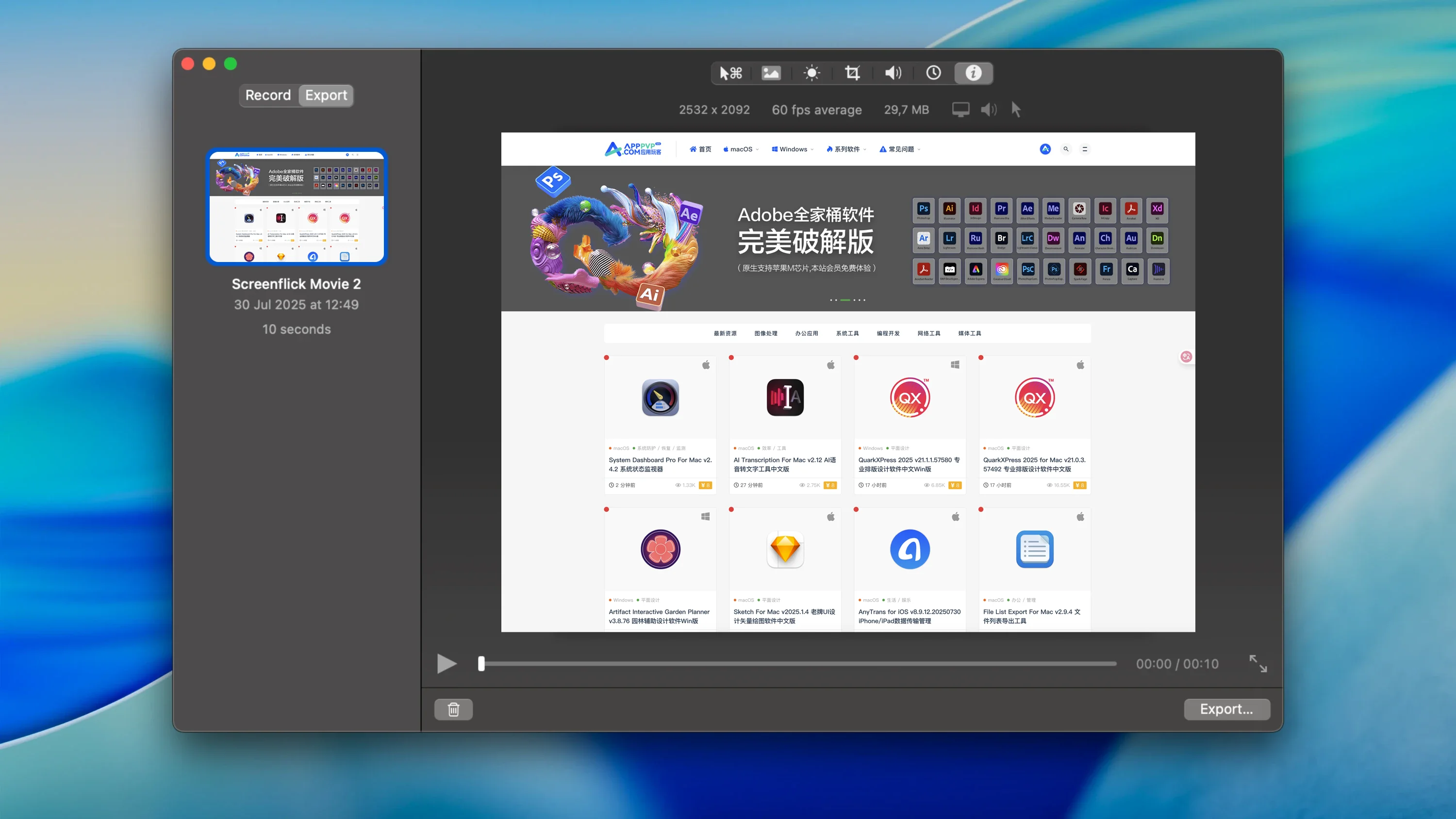Play the Screenflick movie
1456x819 pixels.
tap(447, 664)
